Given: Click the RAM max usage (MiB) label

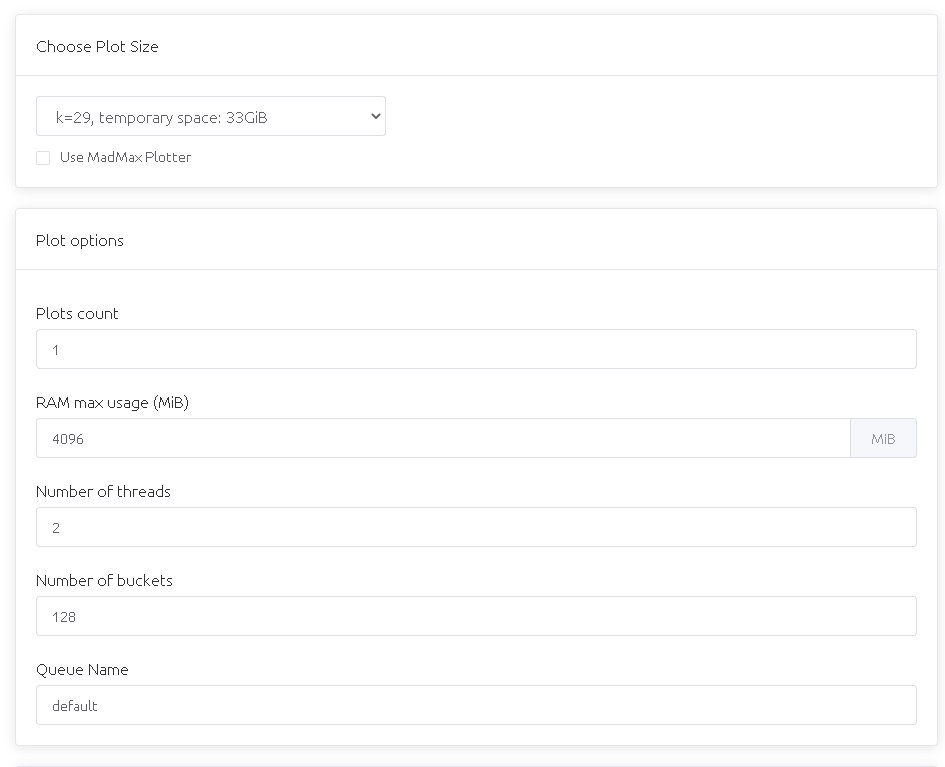Looking at the screenshot, I should click(113, 402).
